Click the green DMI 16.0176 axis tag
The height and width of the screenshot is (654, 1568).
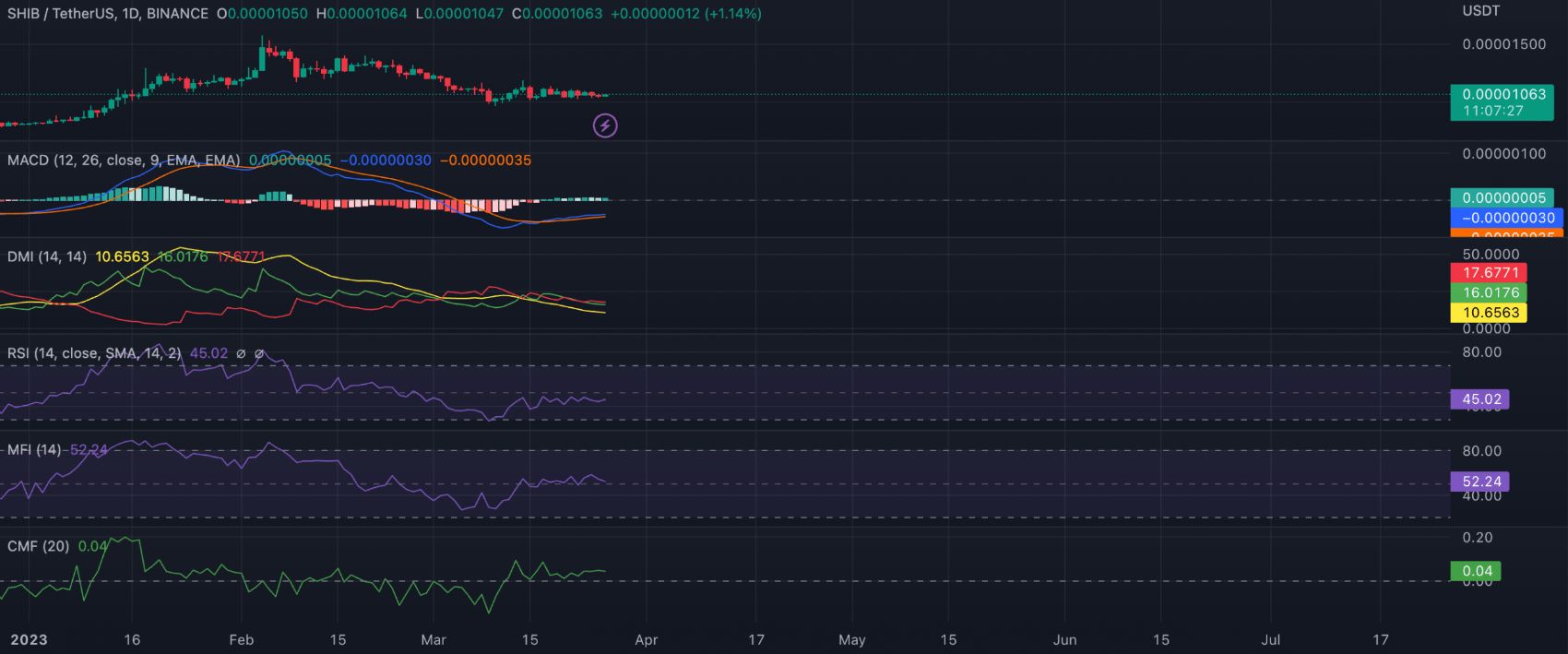[1489, 292]
